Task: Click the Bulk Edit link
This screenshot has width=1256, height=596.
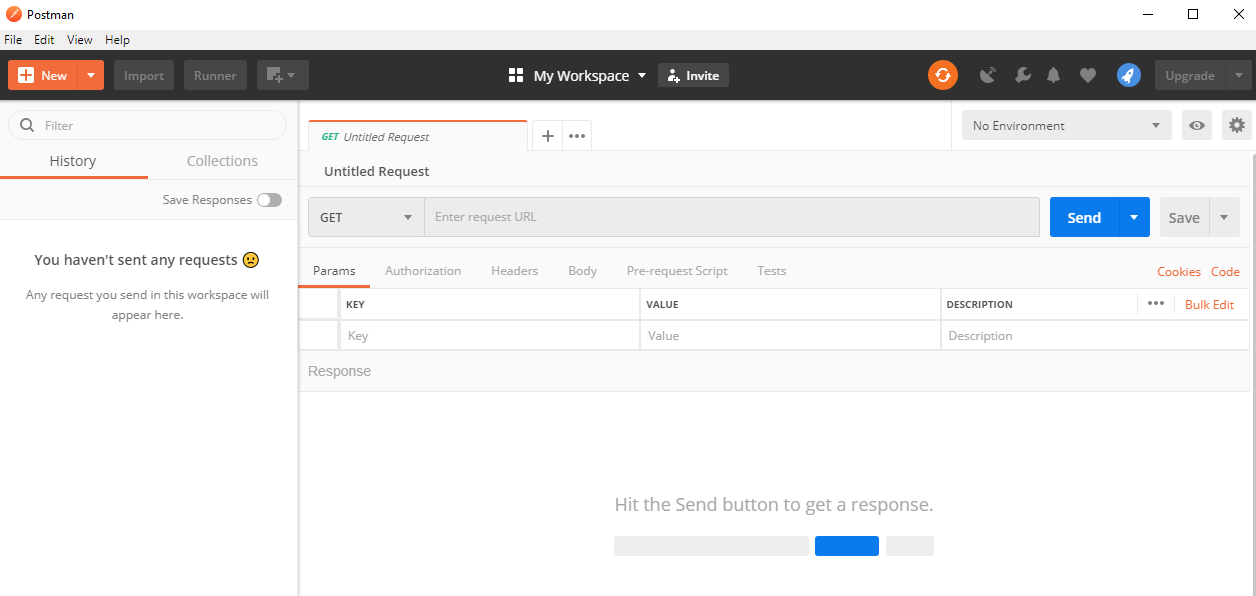Action: [1209, 305]
